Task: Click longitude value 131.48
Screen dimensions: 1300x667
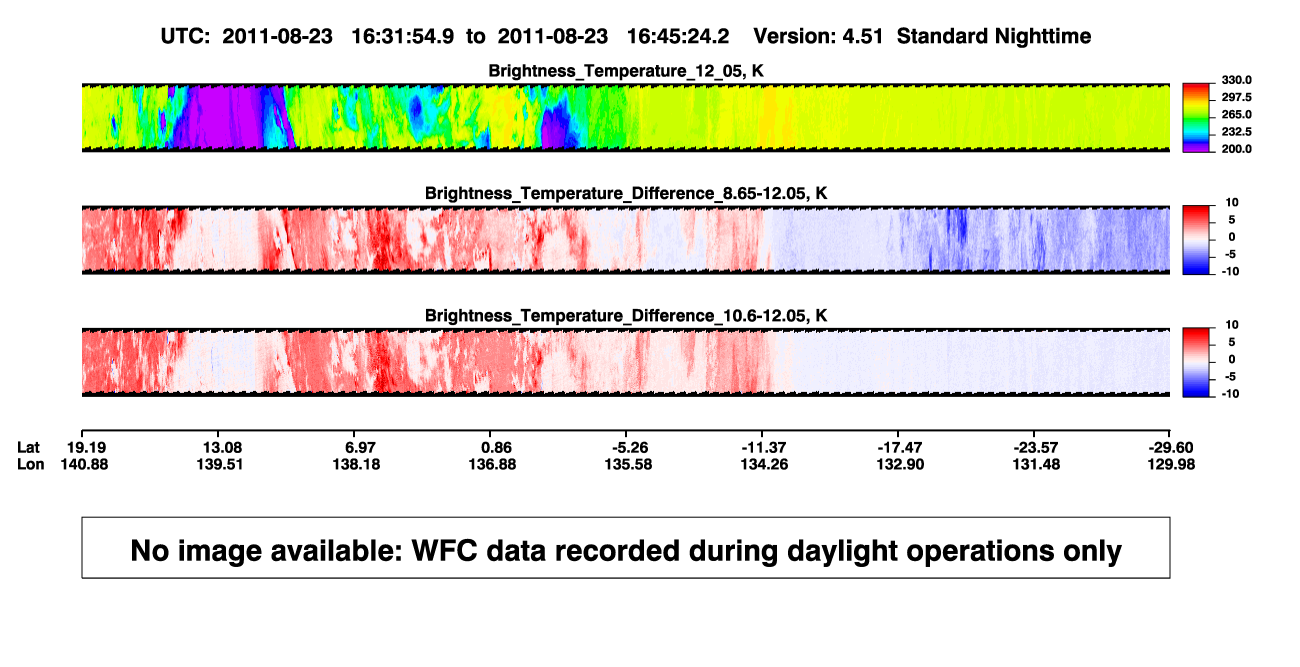Action: 1035,464
